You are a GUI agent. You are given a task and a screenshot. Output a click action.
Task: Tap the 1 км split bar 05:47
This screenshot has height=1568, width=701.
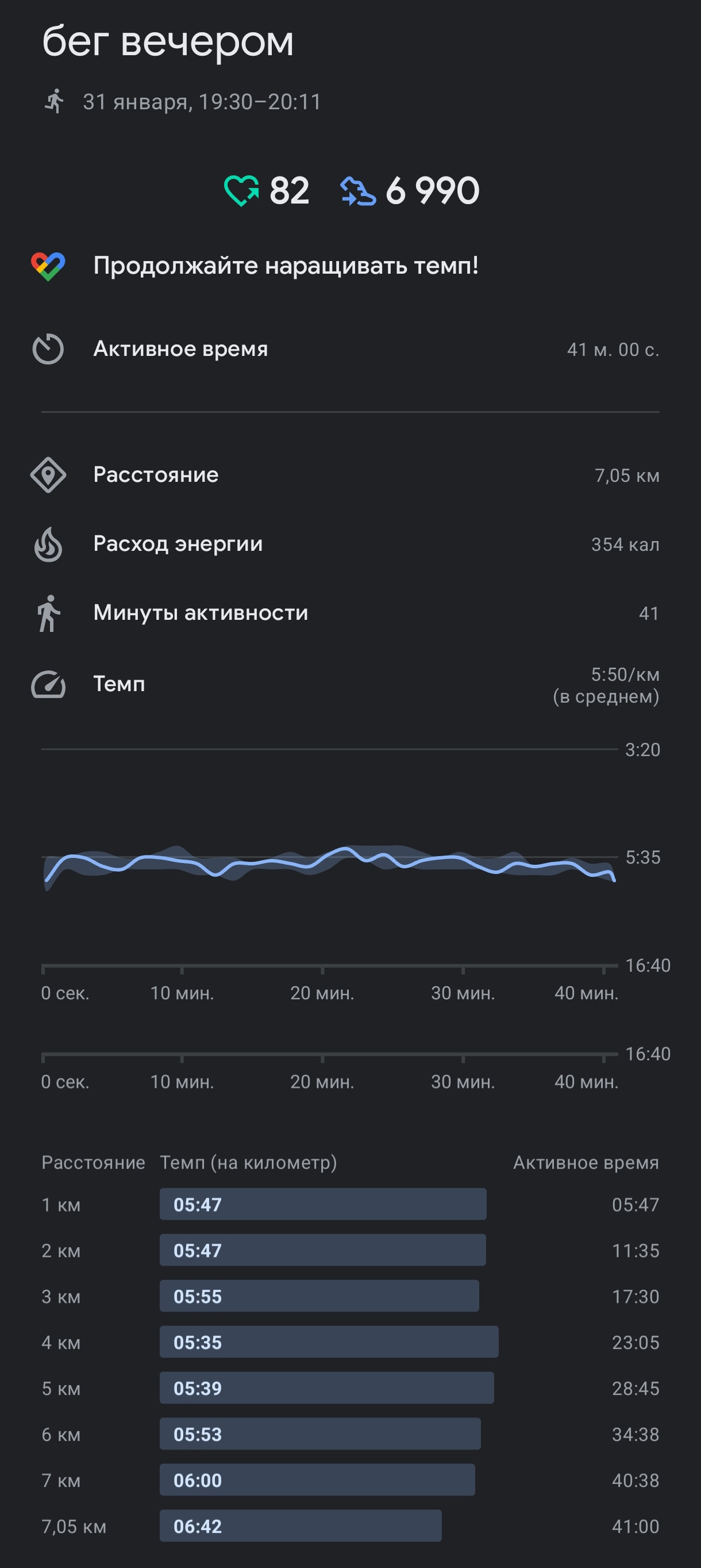(x=323, y=1204)
